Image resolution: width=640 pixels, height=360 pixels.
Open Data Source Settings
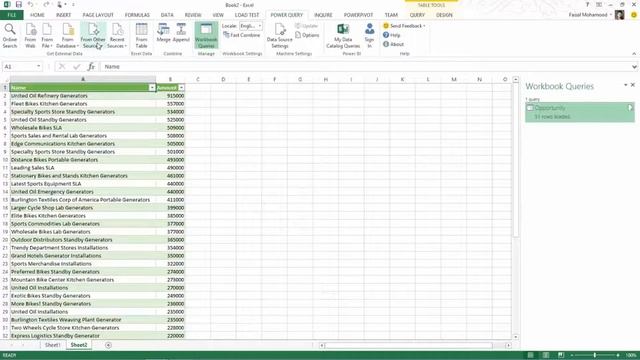(x=280, y=36)
